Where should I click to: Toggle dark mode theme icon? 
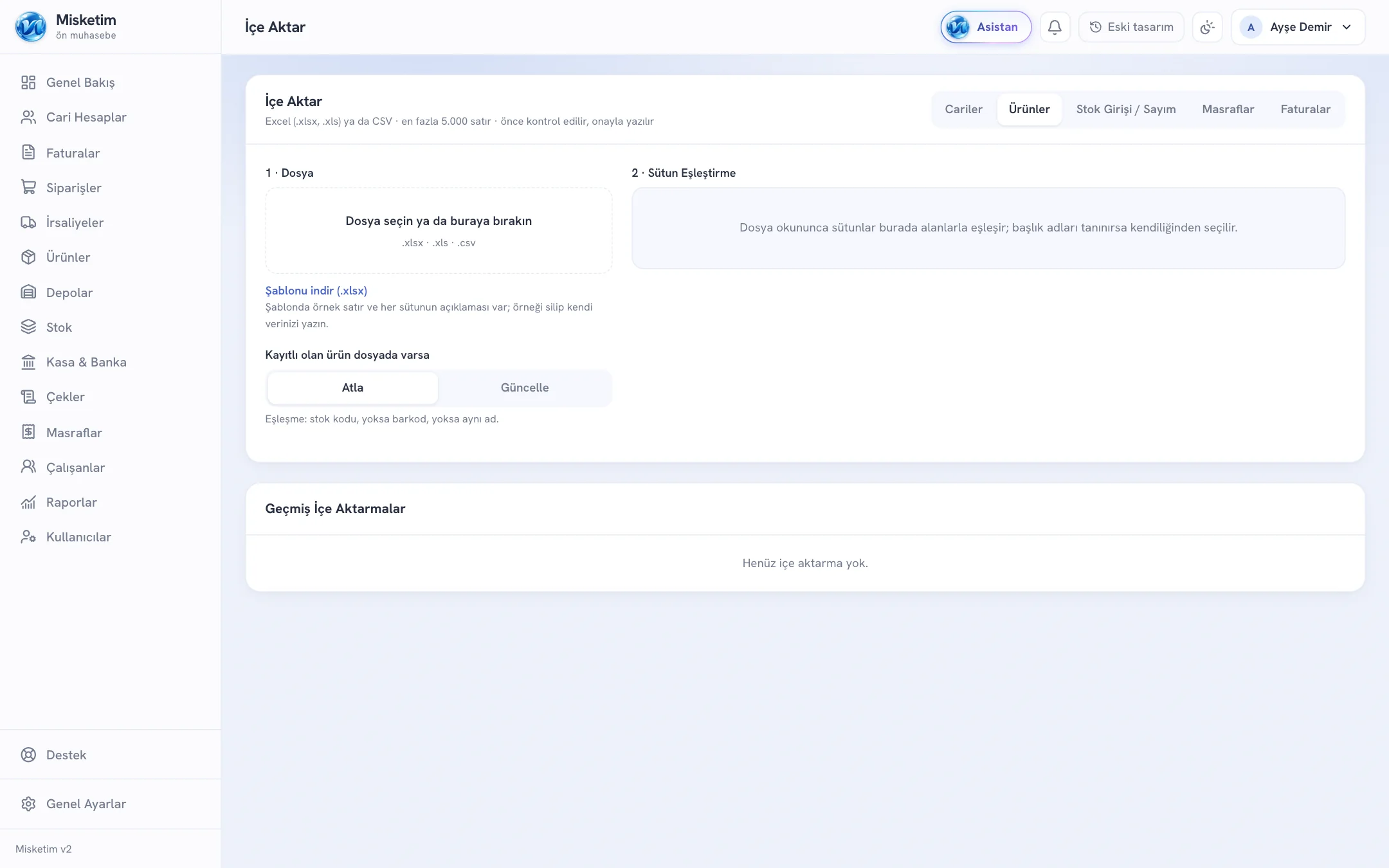pyautogui.click(x=1207, y=27)
